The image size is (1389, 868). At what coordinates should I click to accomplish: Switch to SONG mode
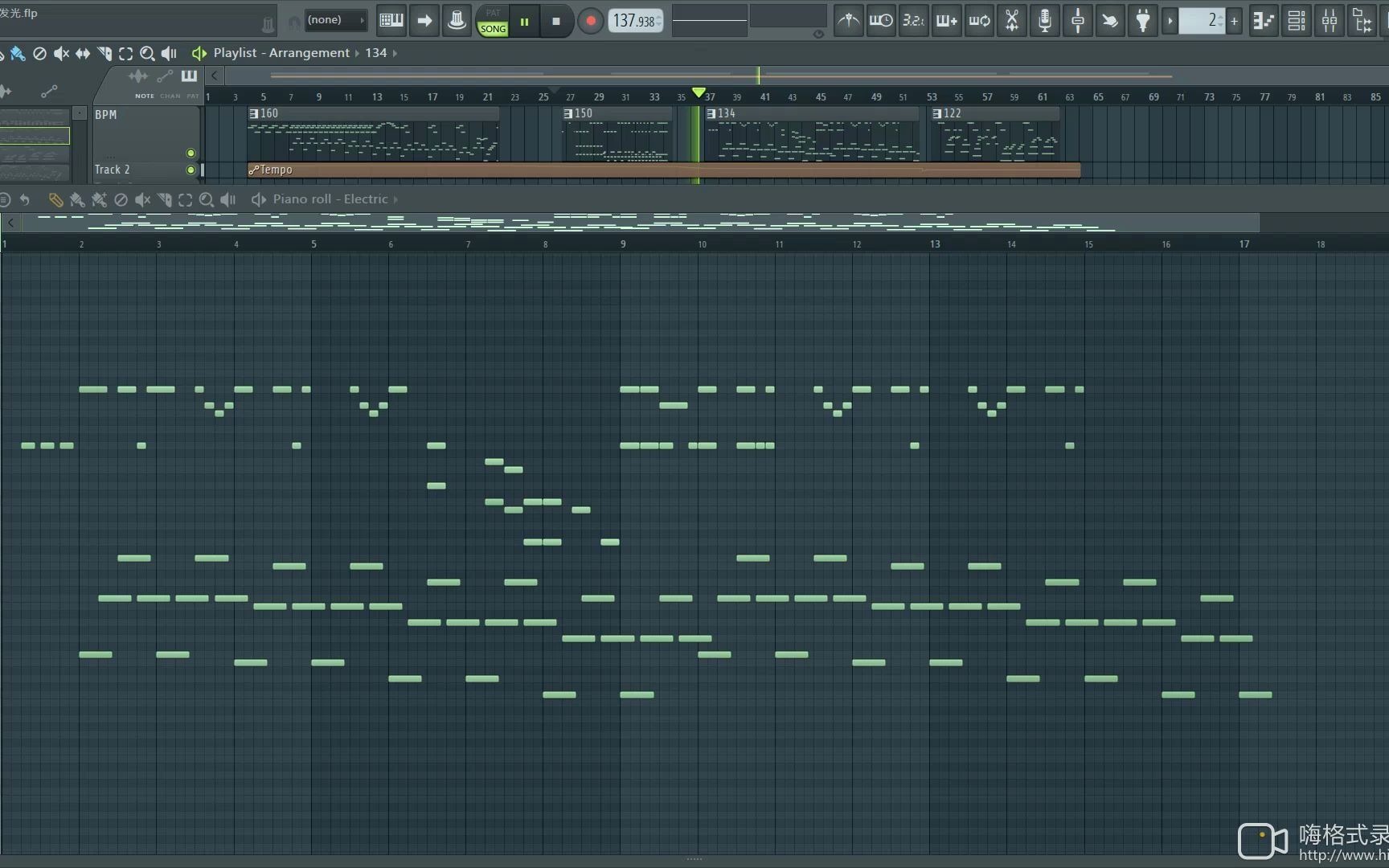click(x=493, y=28)
